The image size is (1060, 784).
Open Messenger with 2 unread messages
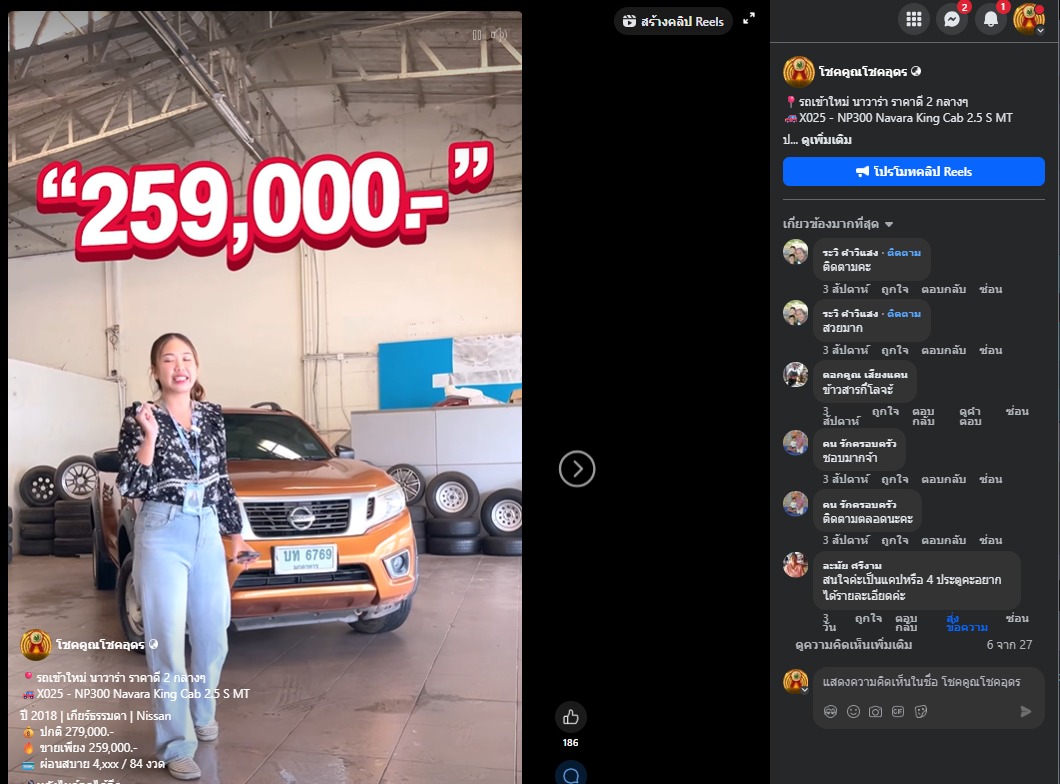[952, 19]
